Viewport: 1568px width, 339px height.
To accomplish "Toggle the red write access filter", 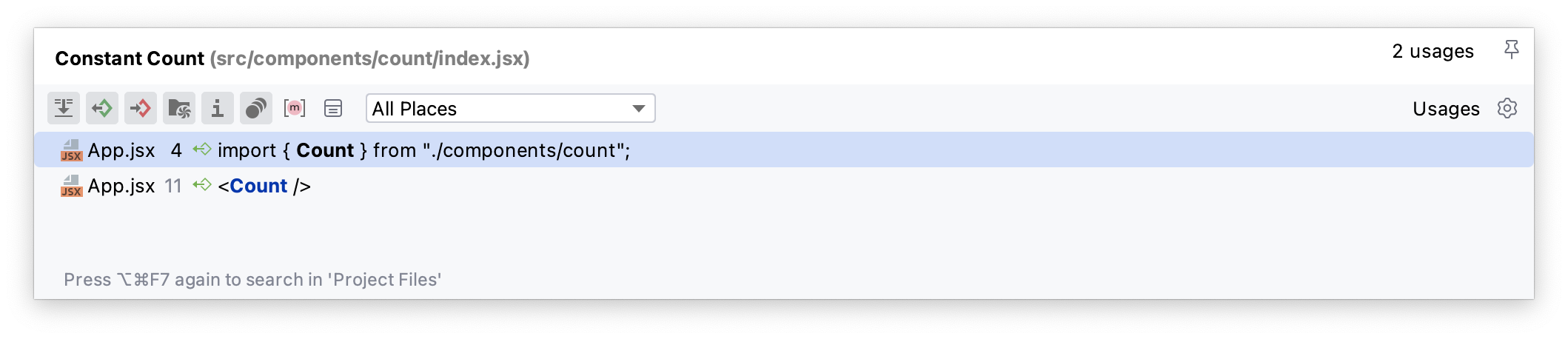I will click(141, 109).
